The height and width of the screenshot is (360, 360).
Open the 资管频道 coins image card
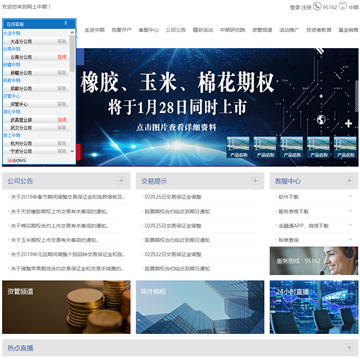pos(66,307)
